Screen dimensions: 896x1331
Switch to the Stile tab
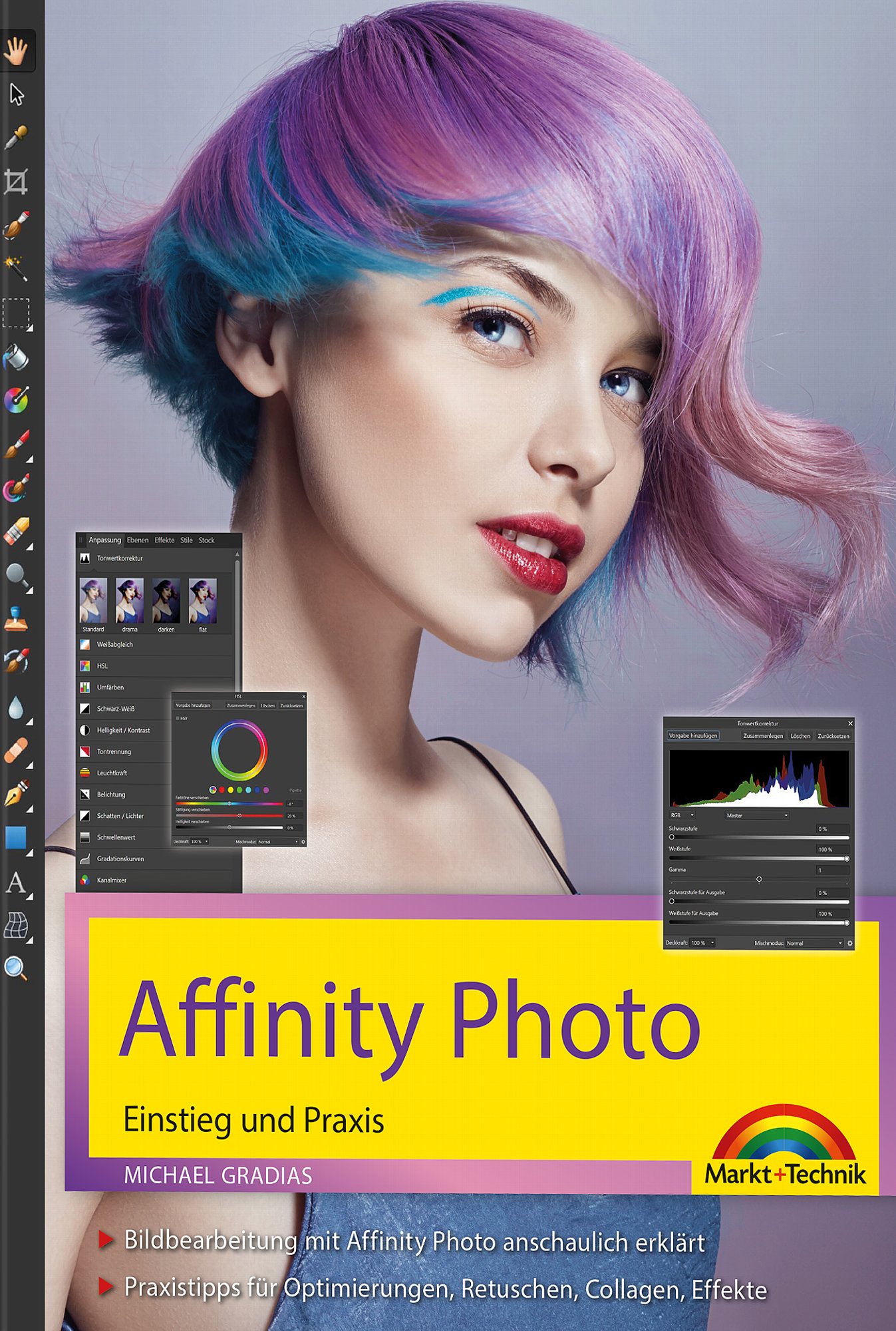(186, 540)
